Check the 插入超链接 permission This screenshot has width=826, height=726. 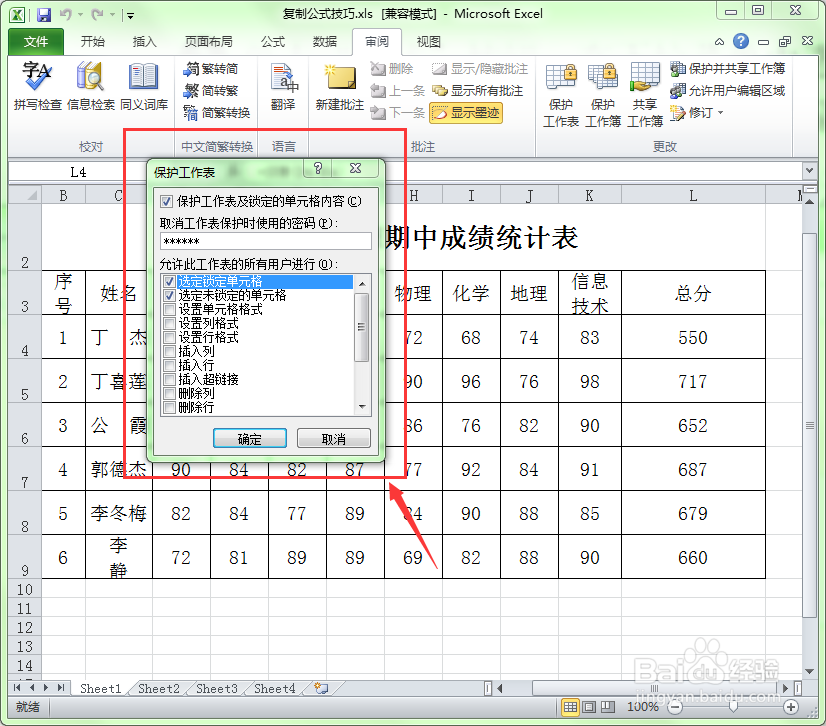169,379
